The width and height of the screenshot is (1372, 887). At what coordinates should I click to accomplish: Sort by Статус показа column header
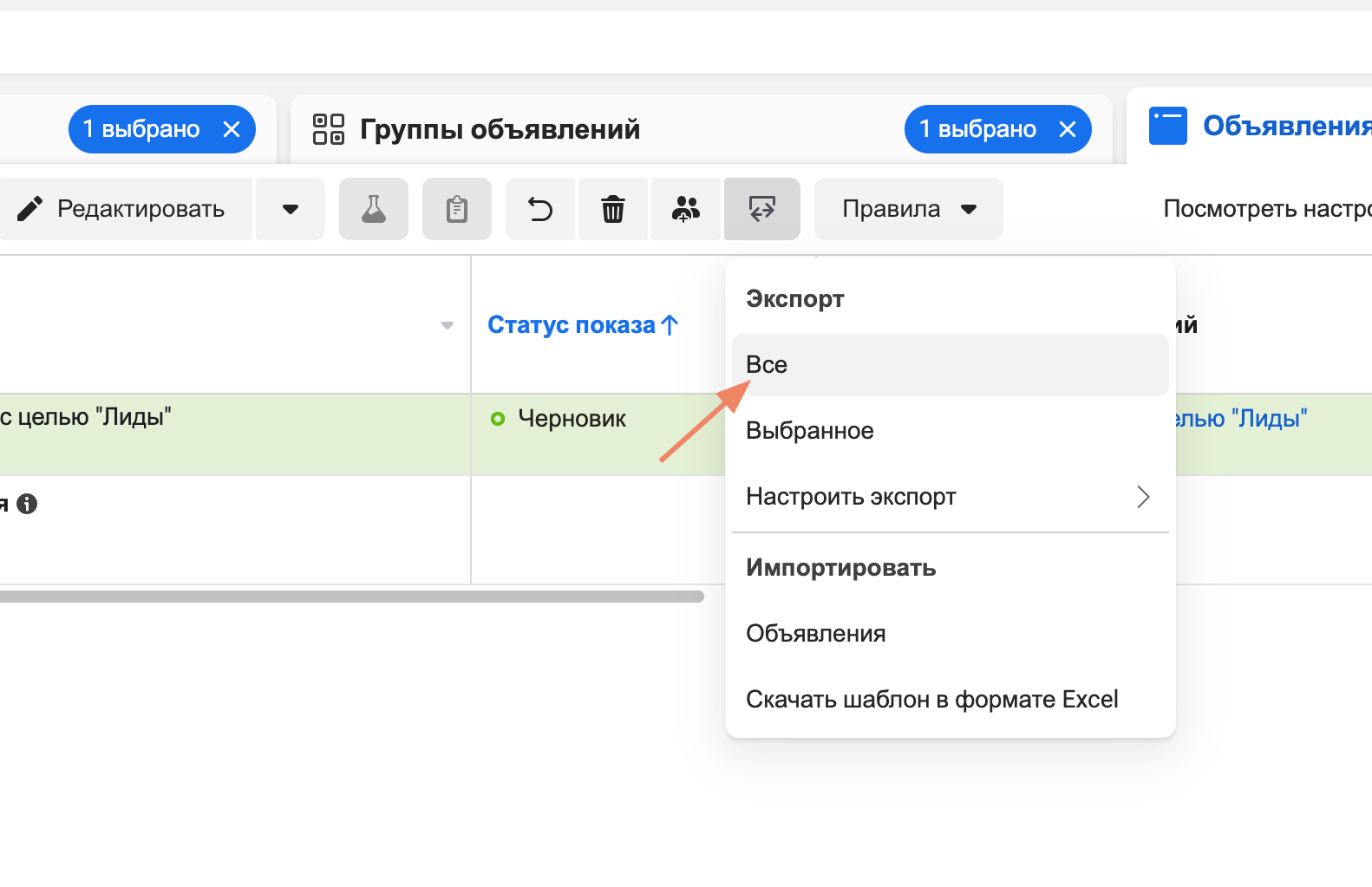(x=583, y=325)
